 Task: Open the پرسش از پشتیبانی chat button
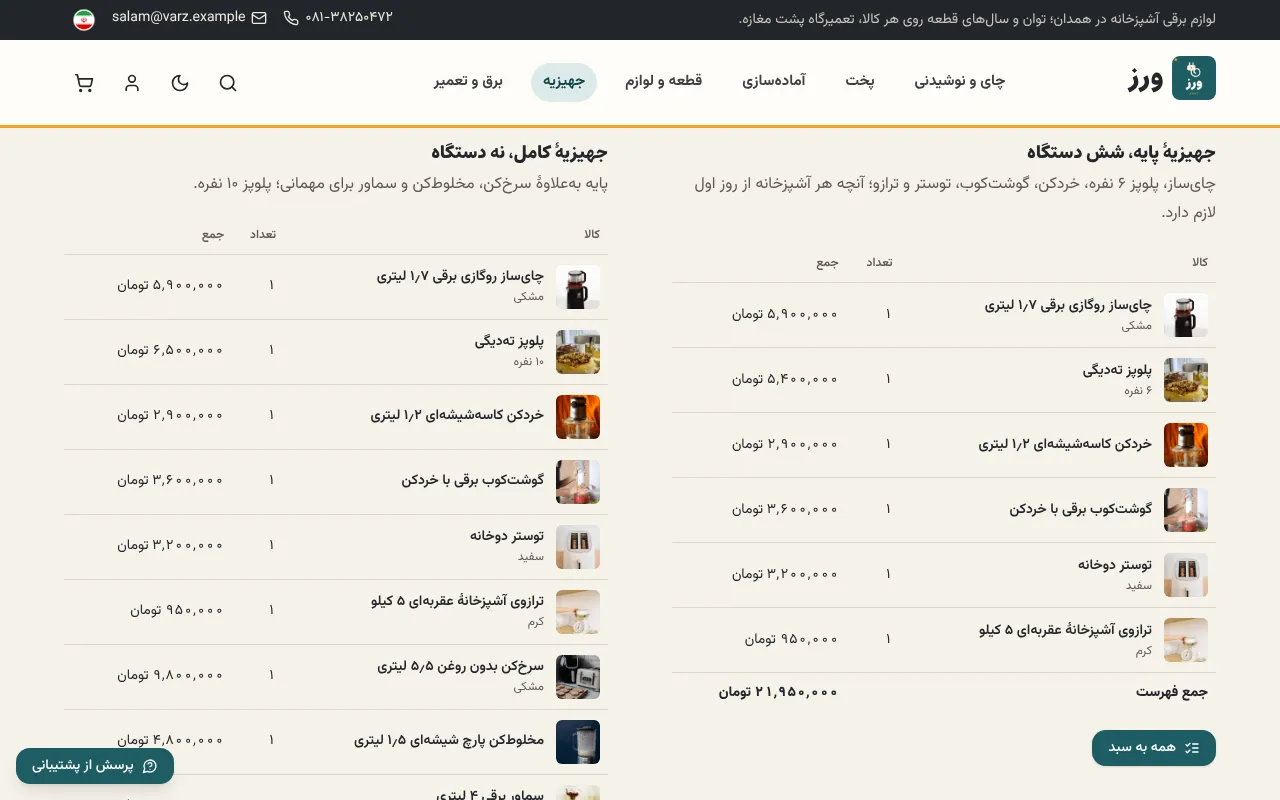95,766
